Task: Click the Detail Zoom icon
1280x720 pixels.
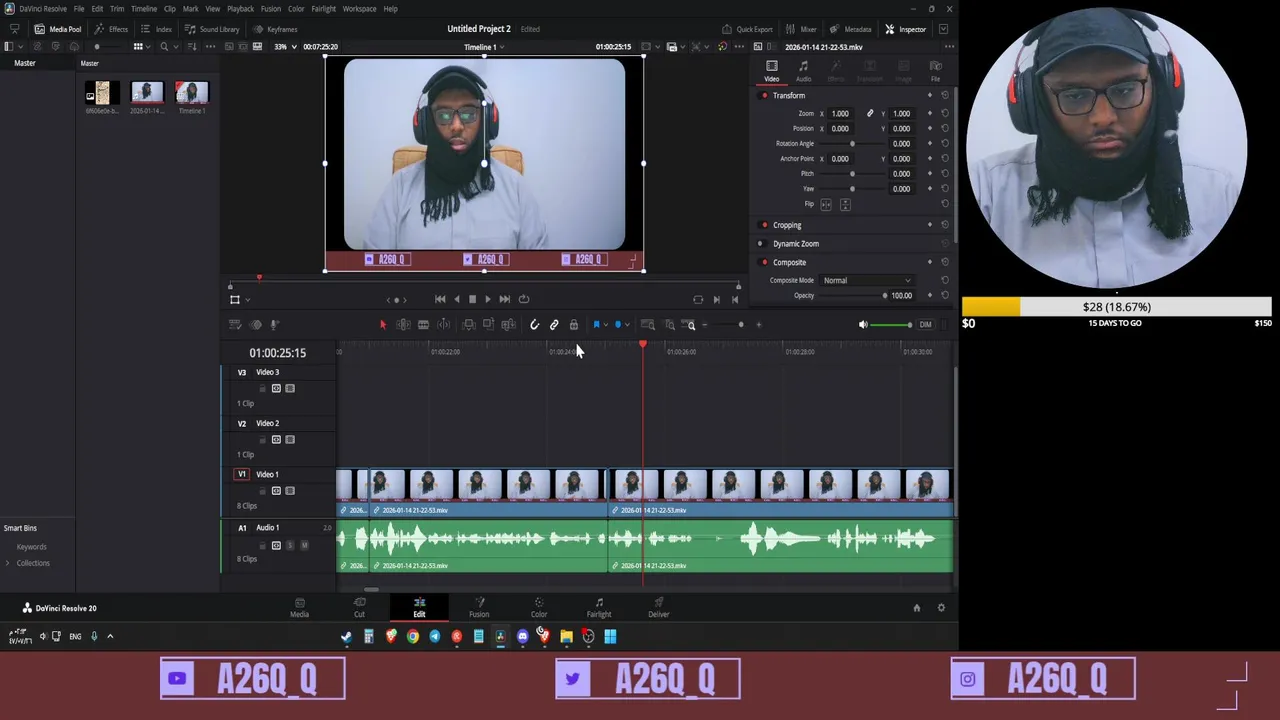Action: pos(668,325)
